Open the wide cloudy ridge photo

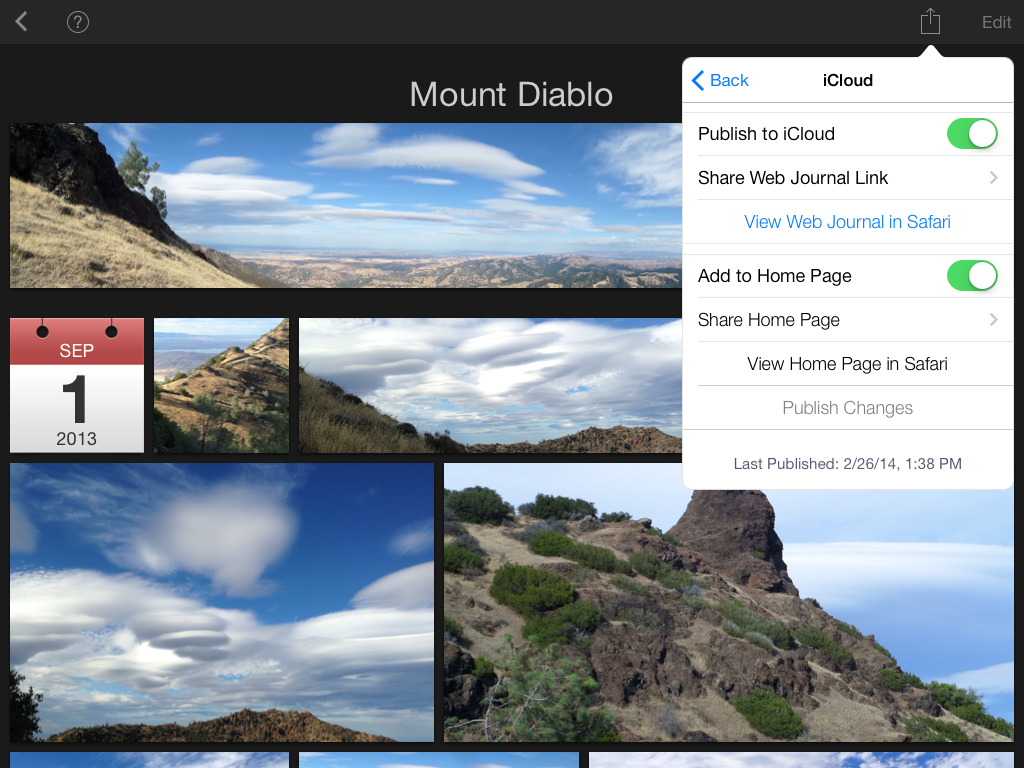click(x=490, y=385)
